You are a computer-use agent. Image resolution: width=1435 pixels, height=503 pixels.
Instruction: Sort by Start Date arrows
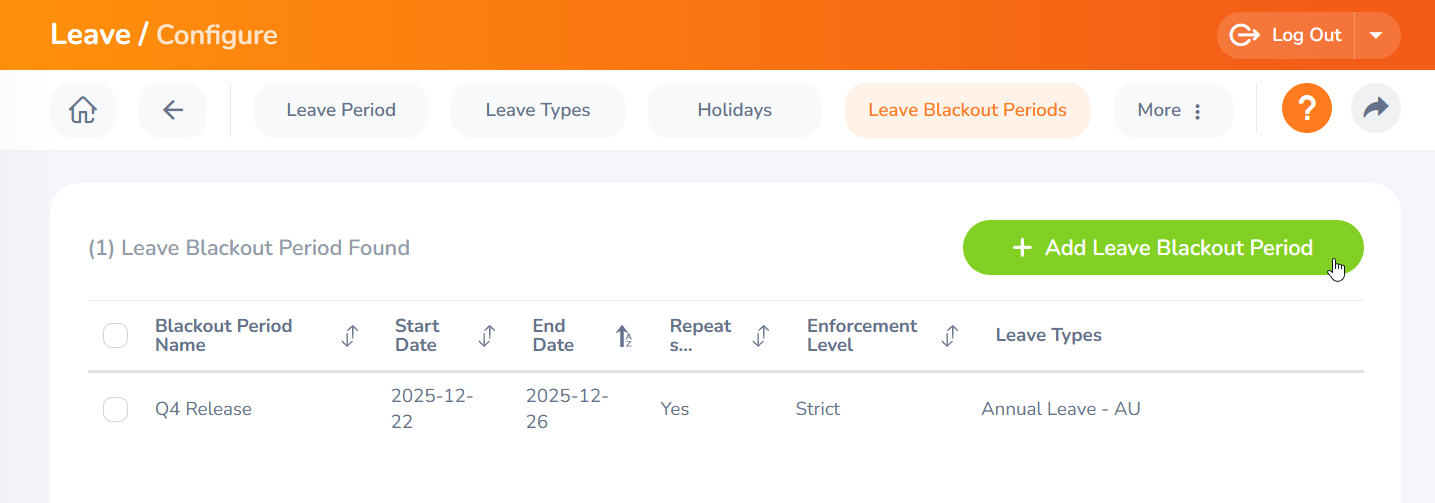tap(487, 336)
